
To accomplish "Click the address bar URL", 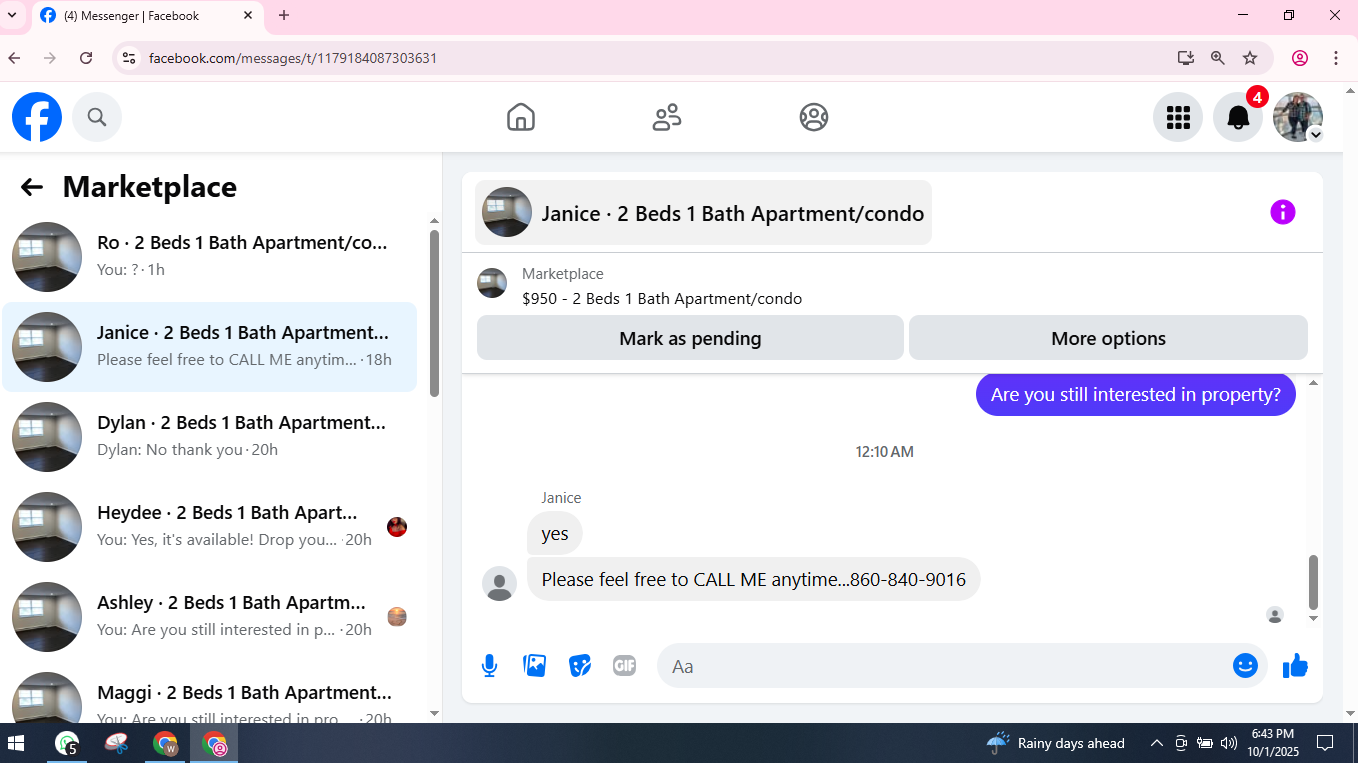I will tap(293, 58).
